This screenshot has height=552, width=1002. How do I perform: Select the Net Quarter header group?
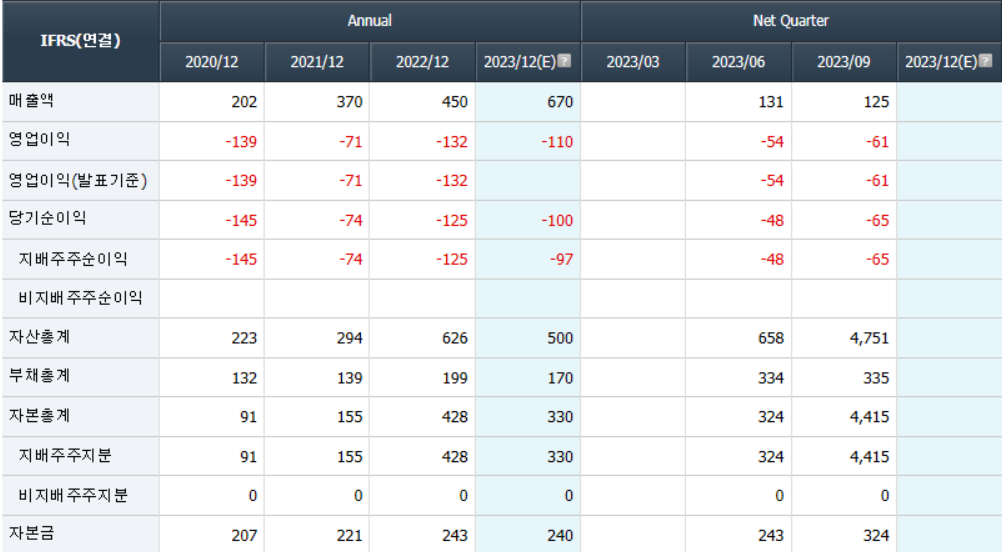[x=791, y=21]
